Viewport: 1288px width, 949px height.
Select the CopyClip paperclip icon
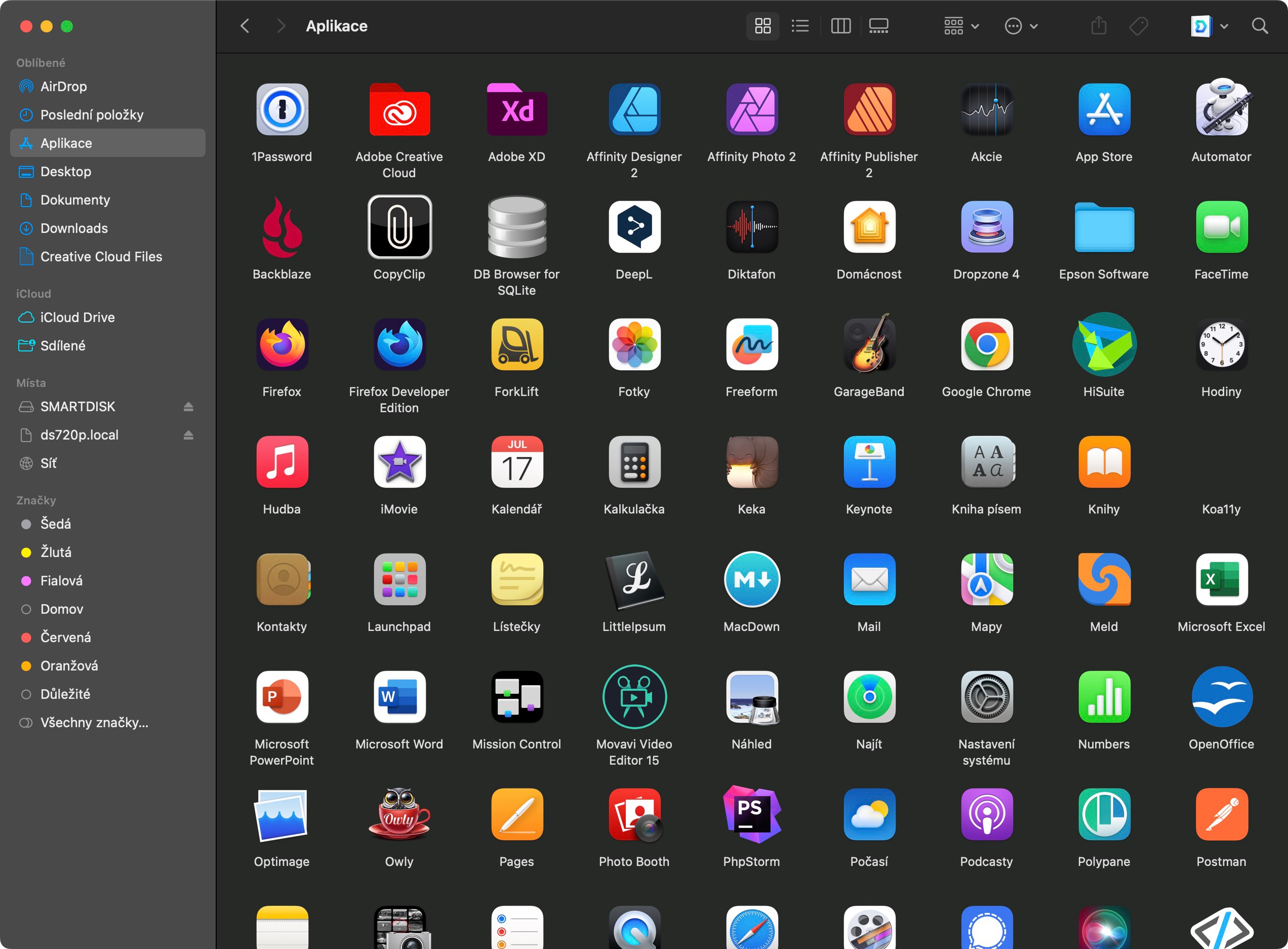tap(399, 227)
